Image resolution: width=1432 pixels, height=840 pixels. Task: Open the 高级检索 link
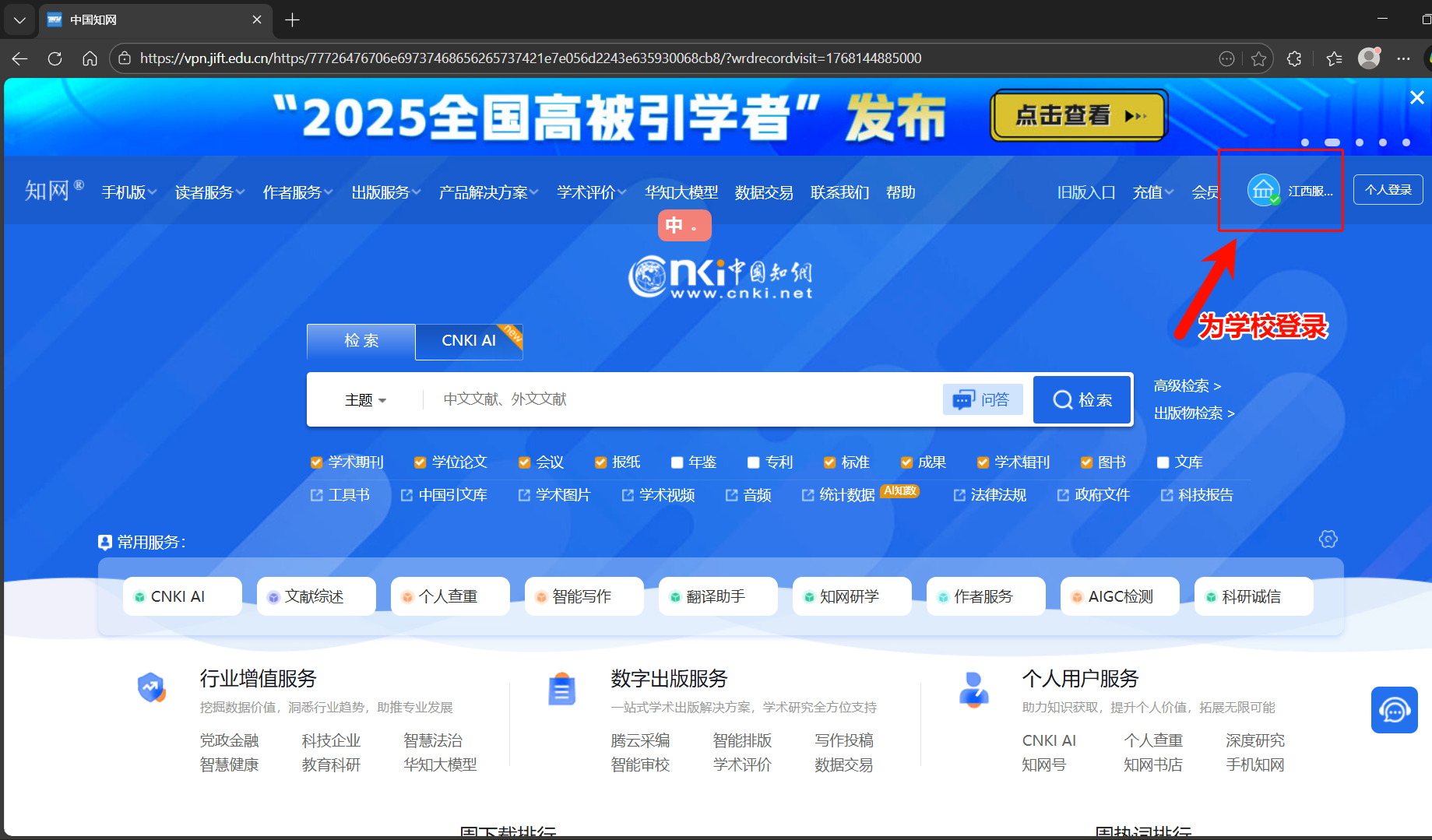pyautogui.click(x=1187, y=386)
